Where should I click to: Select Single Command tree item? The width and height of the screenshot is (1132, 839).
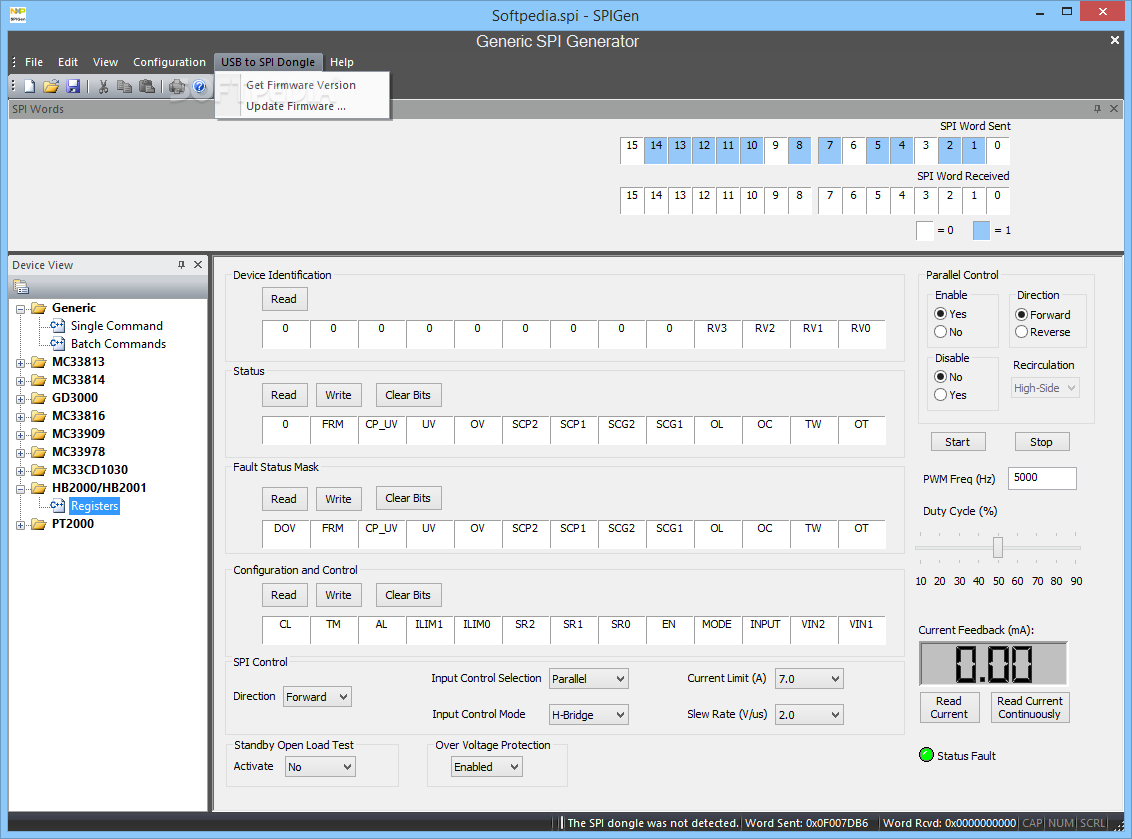point(116,326)
